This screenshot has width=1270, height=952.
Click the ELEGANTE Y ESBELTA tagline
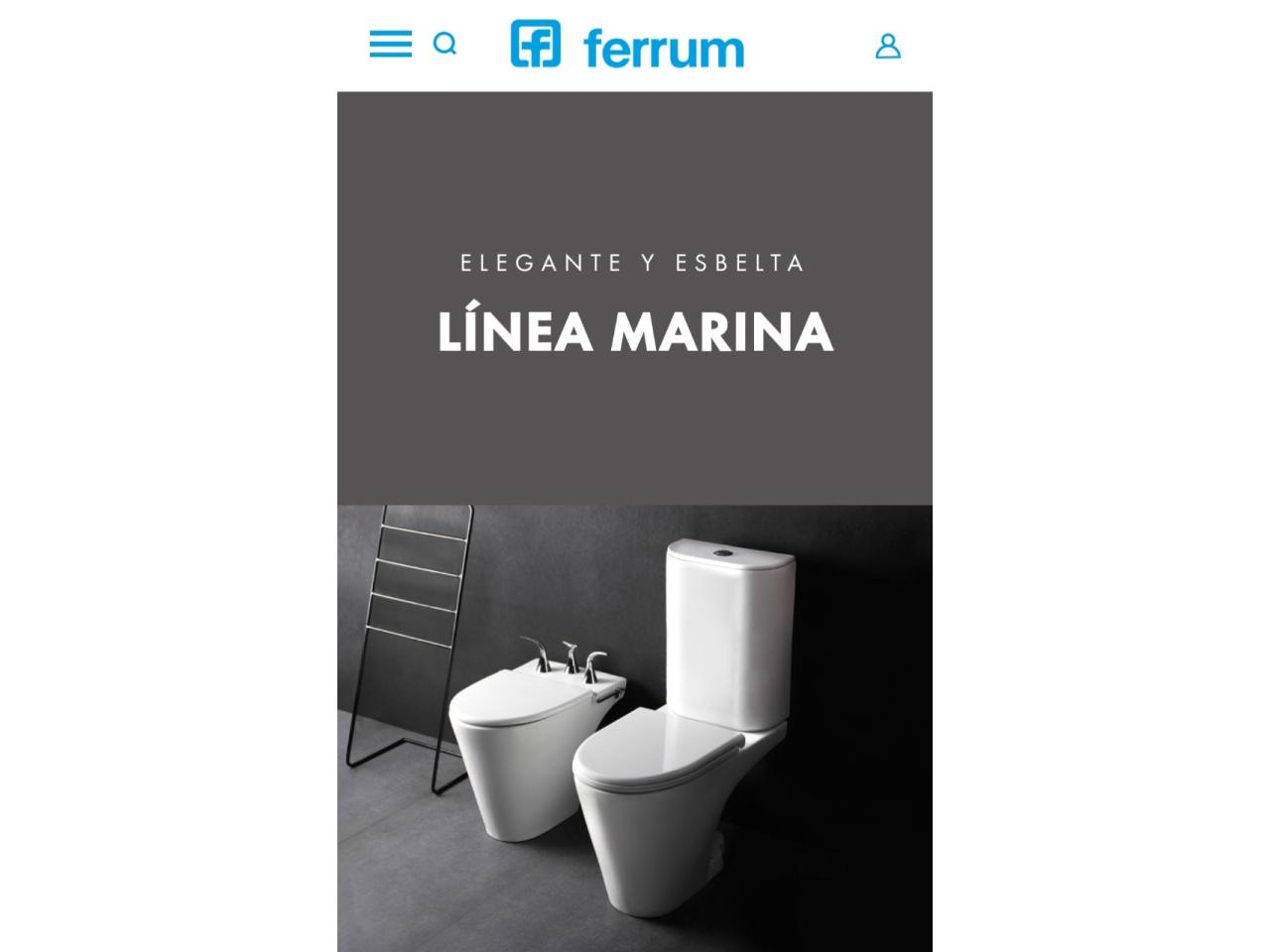633,263
